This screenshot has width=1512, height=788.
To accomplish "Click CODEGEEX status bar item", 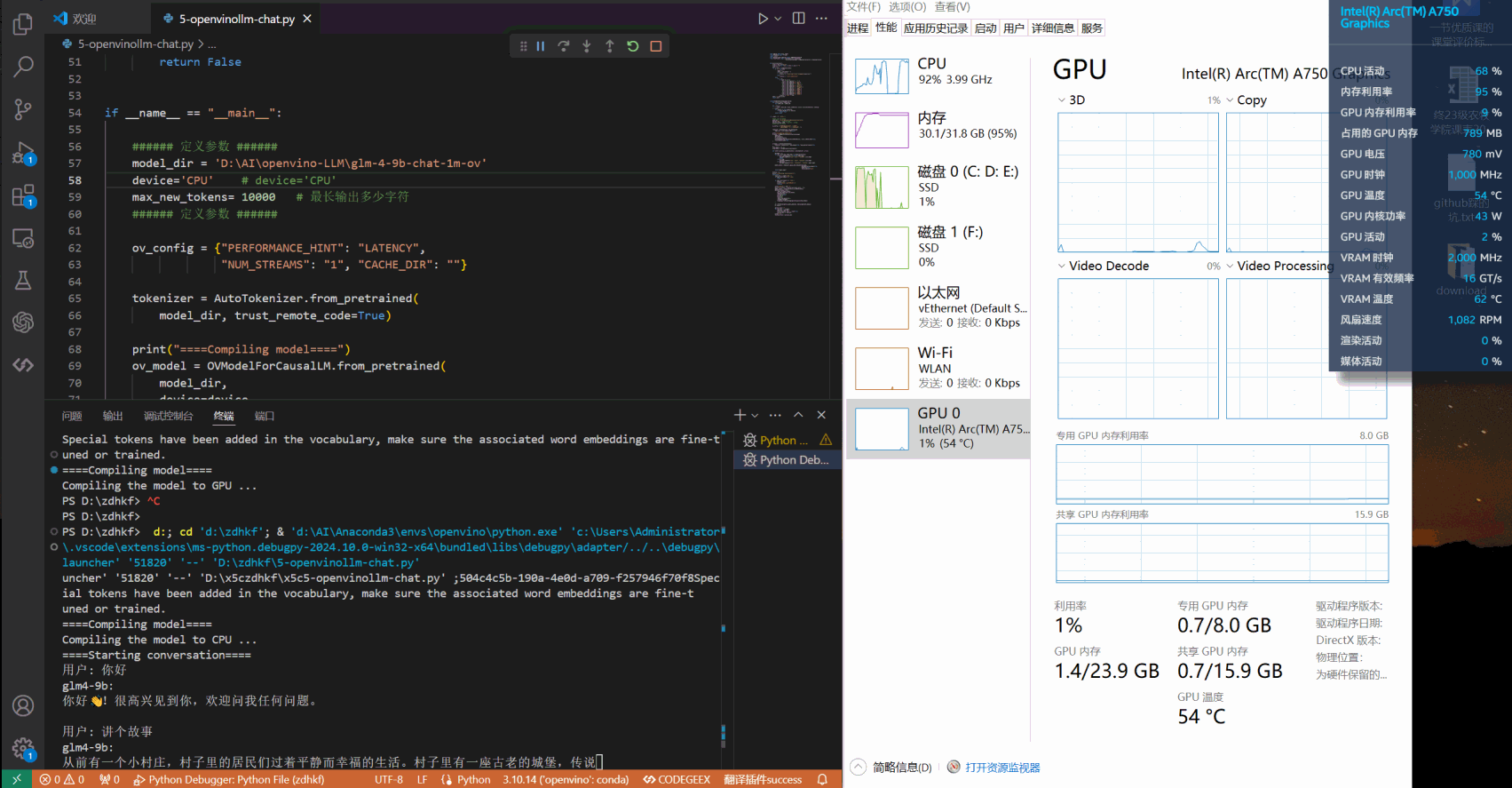I will coord(677,779).
